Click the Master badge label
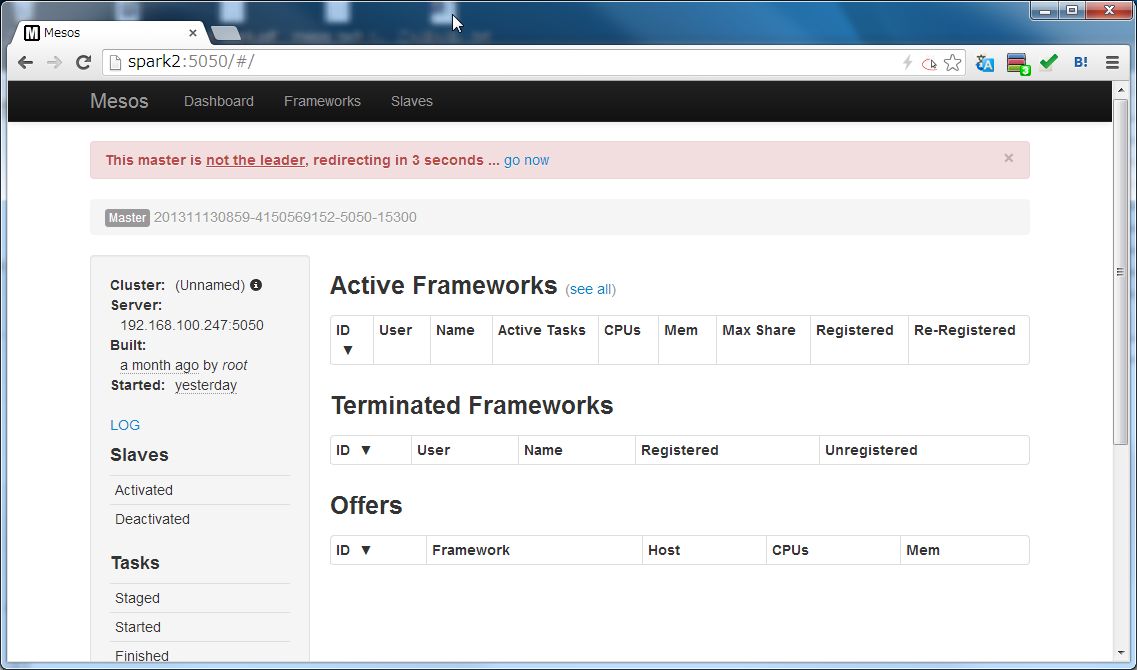The height and width of the screenshot is (670, 1137). tap(128, 218)
